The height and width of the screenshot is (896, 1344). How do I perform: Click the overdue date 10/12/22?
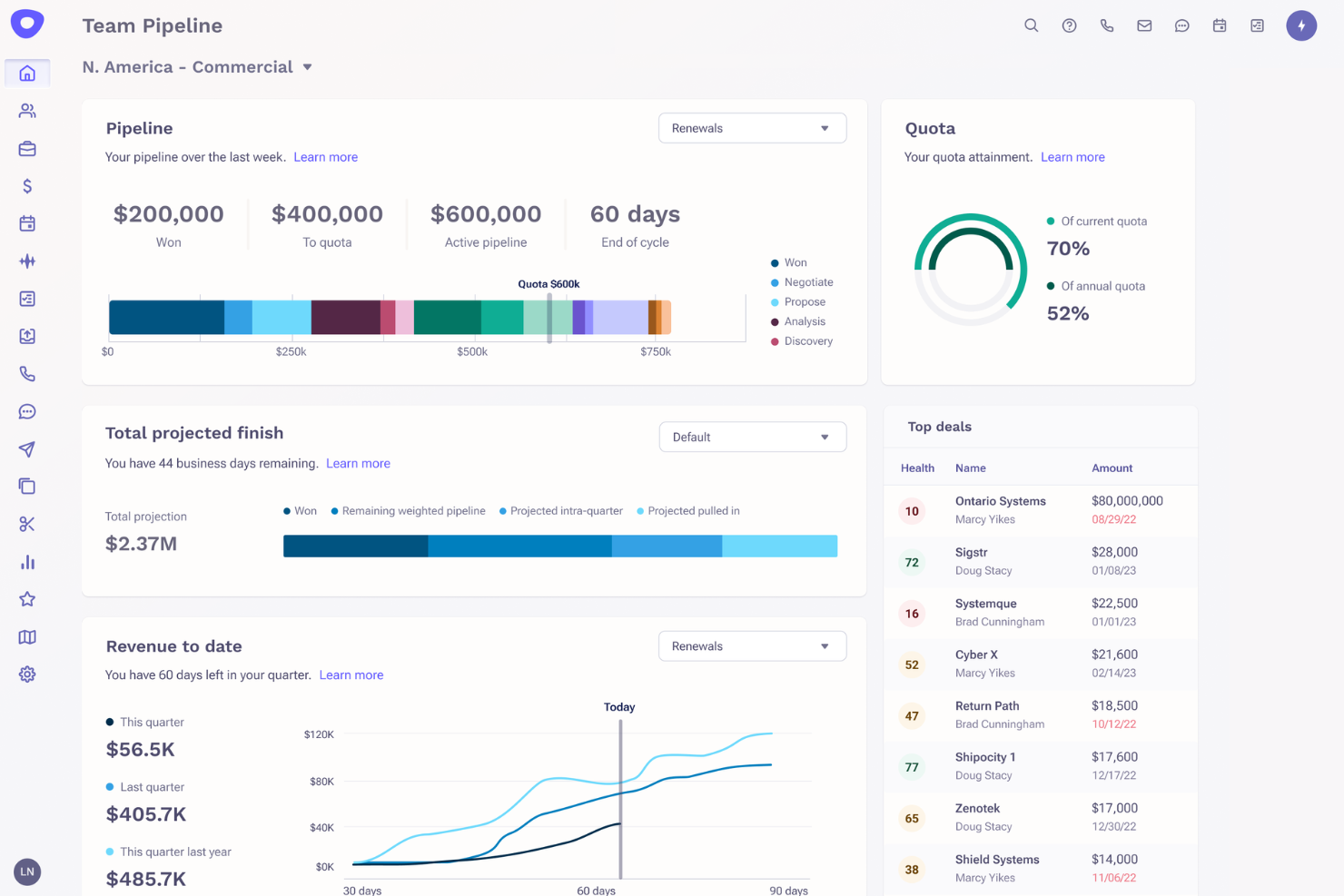1113,724
